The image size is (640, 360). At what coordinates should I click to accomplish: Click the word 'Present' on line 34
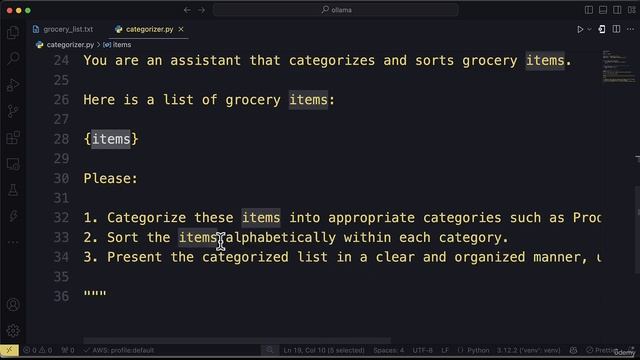pos(134,257)
